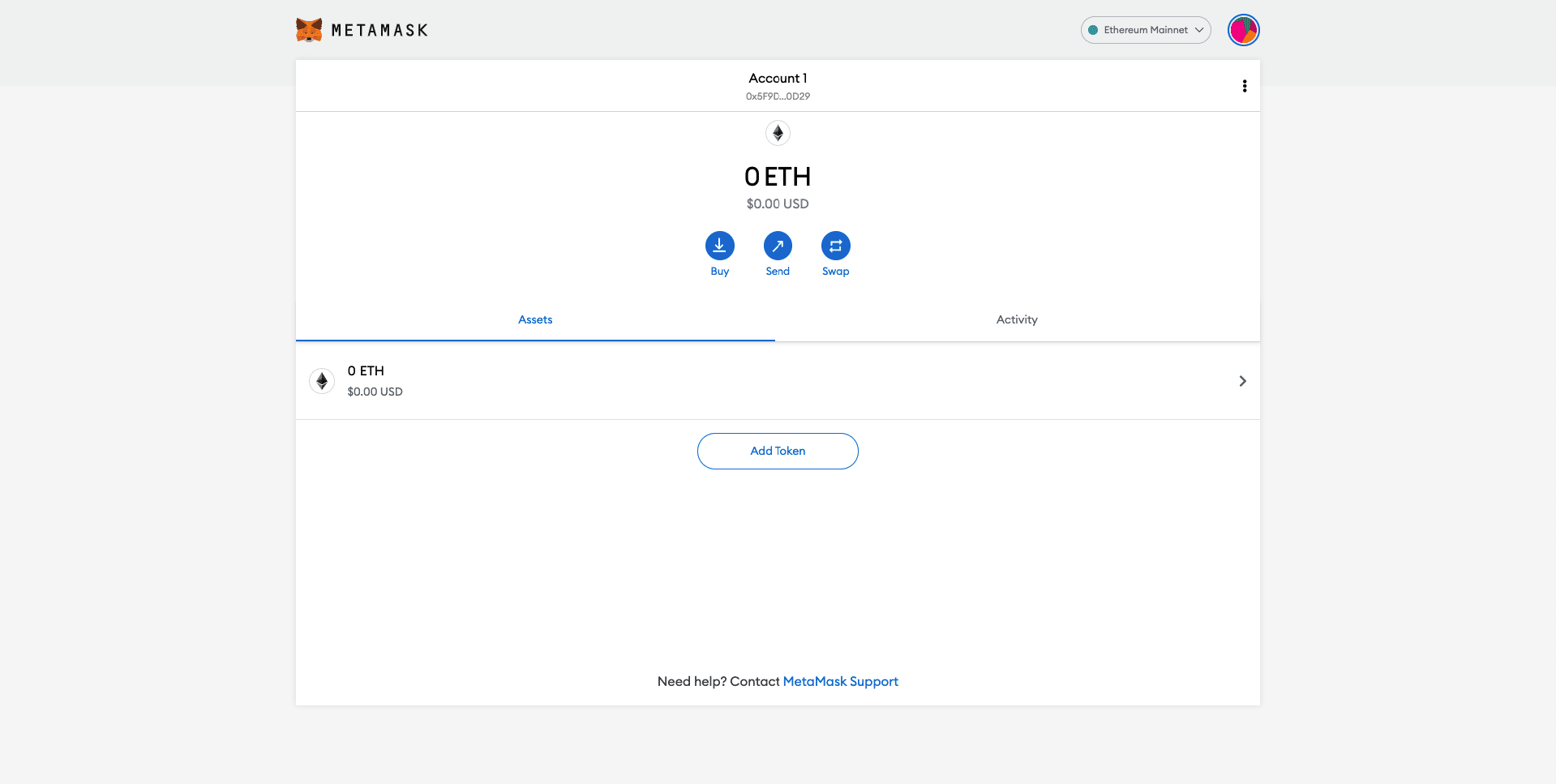Open the MetaMask Support link
This screenshot has height=784, width=1556.
pyautogui.click(x=840, y=681)
